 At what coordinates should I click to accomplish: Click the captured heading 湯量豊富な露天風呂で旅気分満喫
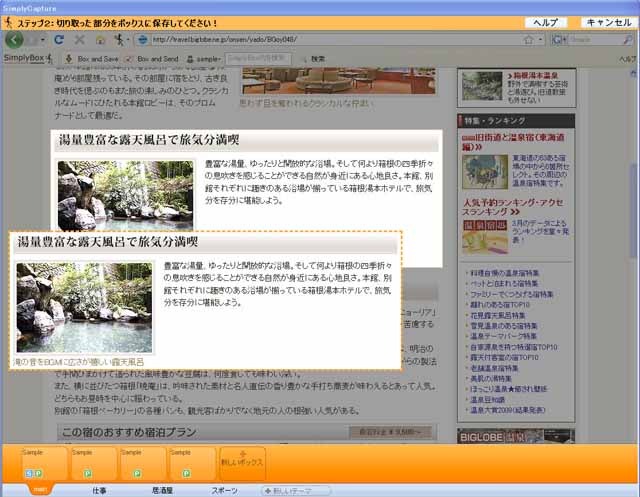coord(107,242)
